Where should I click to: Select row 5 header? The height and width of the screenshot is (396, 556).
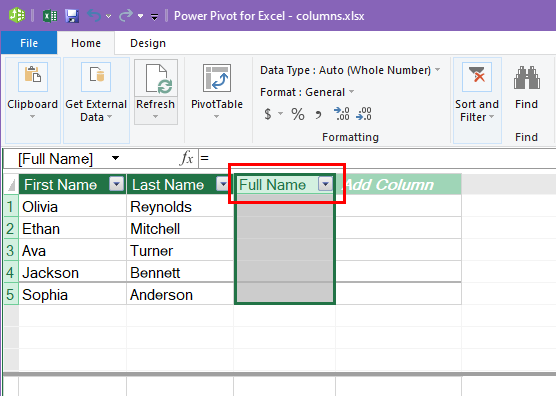[x=11, y=295]
